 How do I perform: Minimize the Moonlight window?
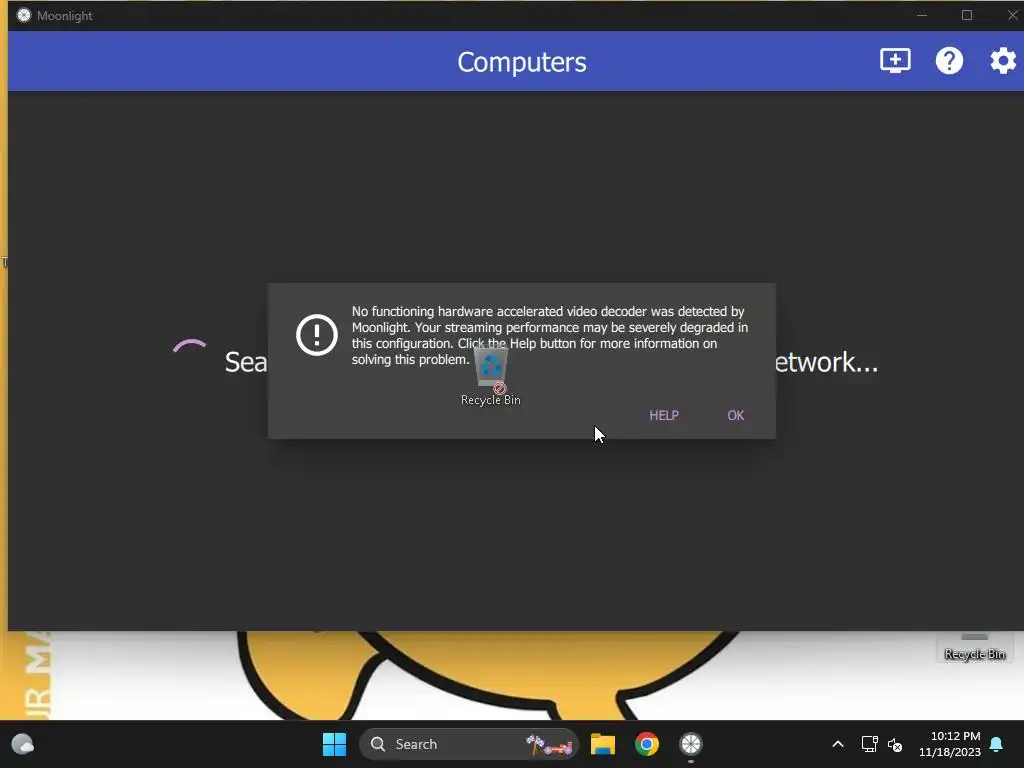922,15
